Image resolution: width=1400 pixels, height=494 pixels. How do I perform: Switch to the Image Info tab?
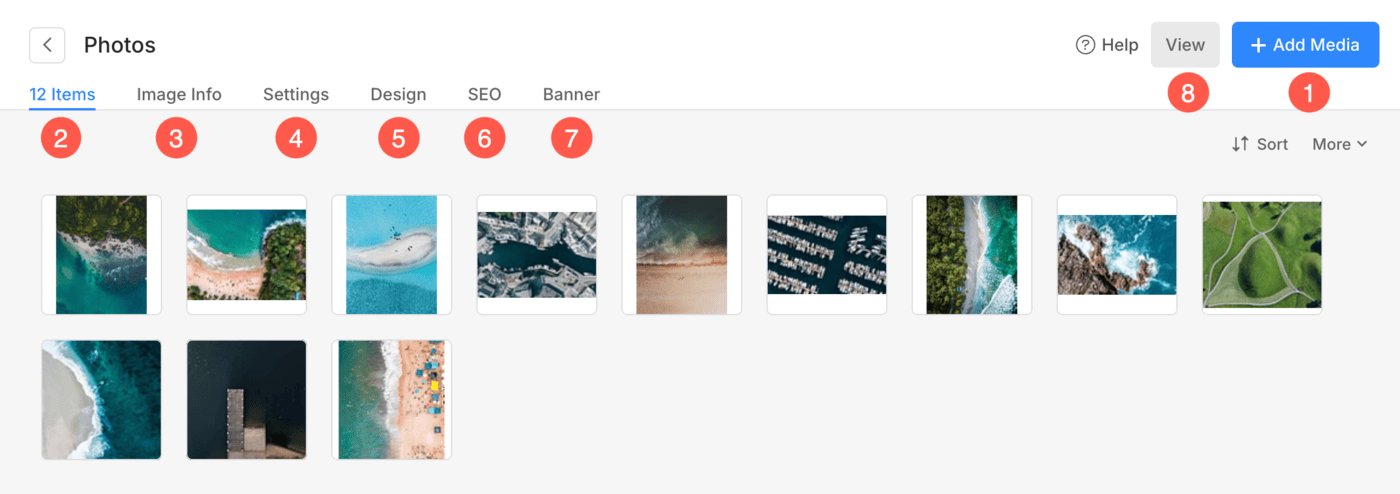tap(179, 95)
